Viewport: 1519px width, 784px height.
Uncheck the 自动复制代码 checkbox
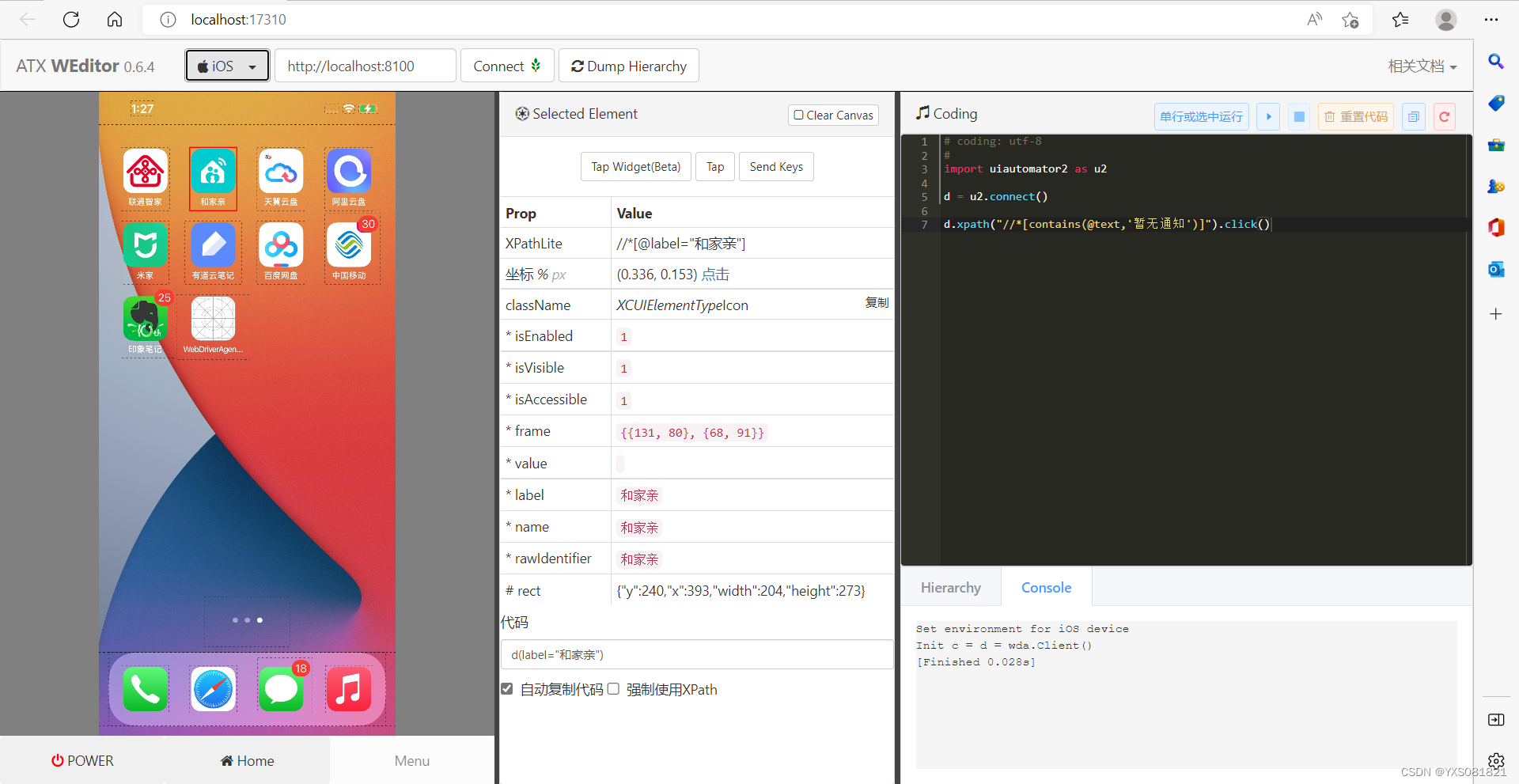tap(506, 689)
